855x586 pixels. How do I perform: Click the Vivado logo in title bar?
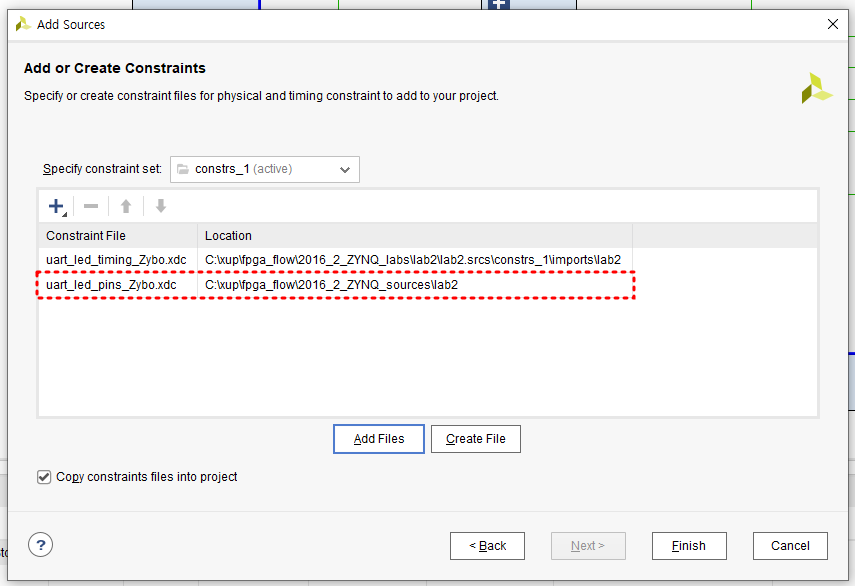pyautogui.click(x=22, y=24)
